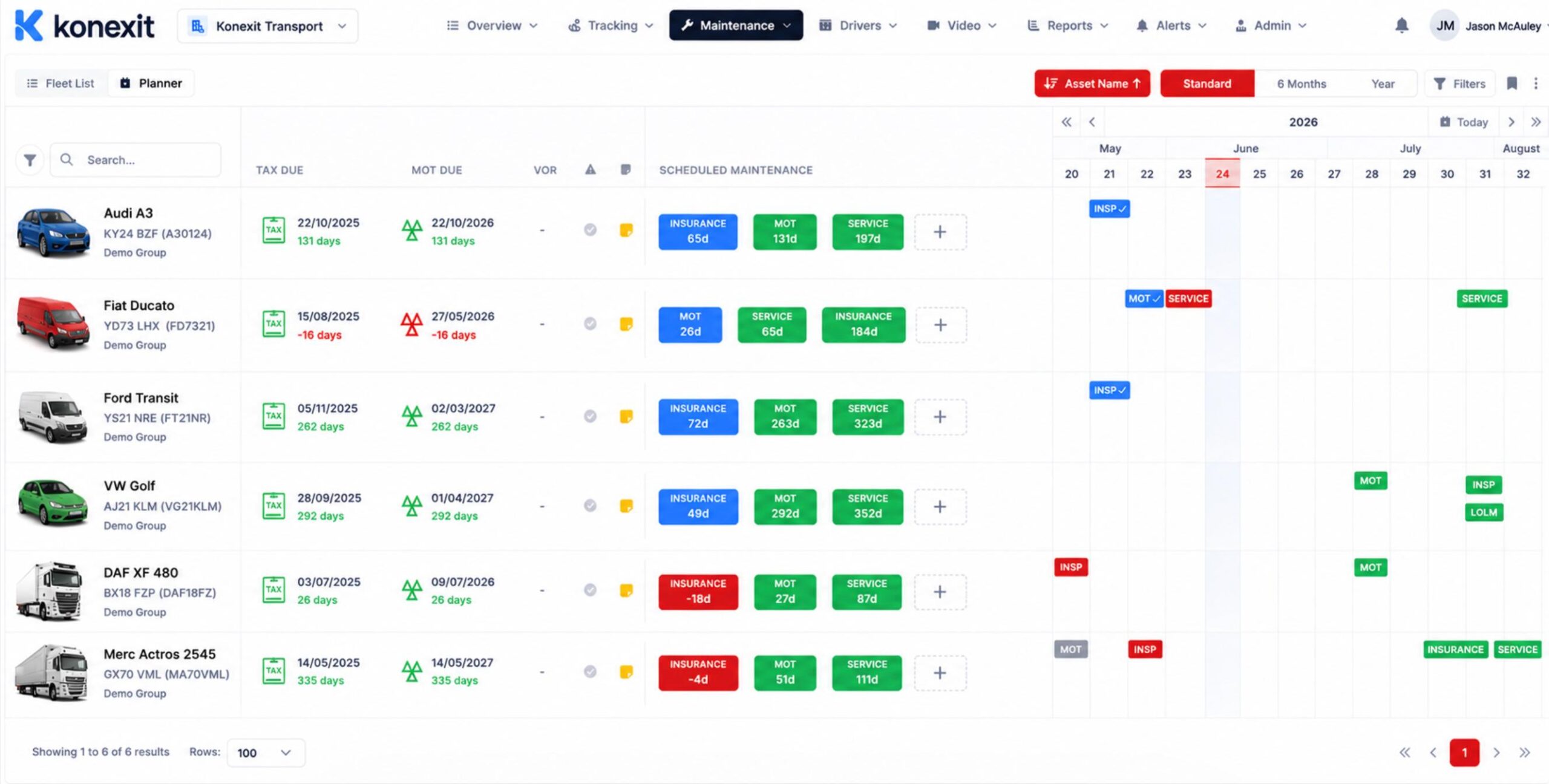Screen dimensions: 1549x784
Task: Open the Filters button
Action: (1459, 83)
